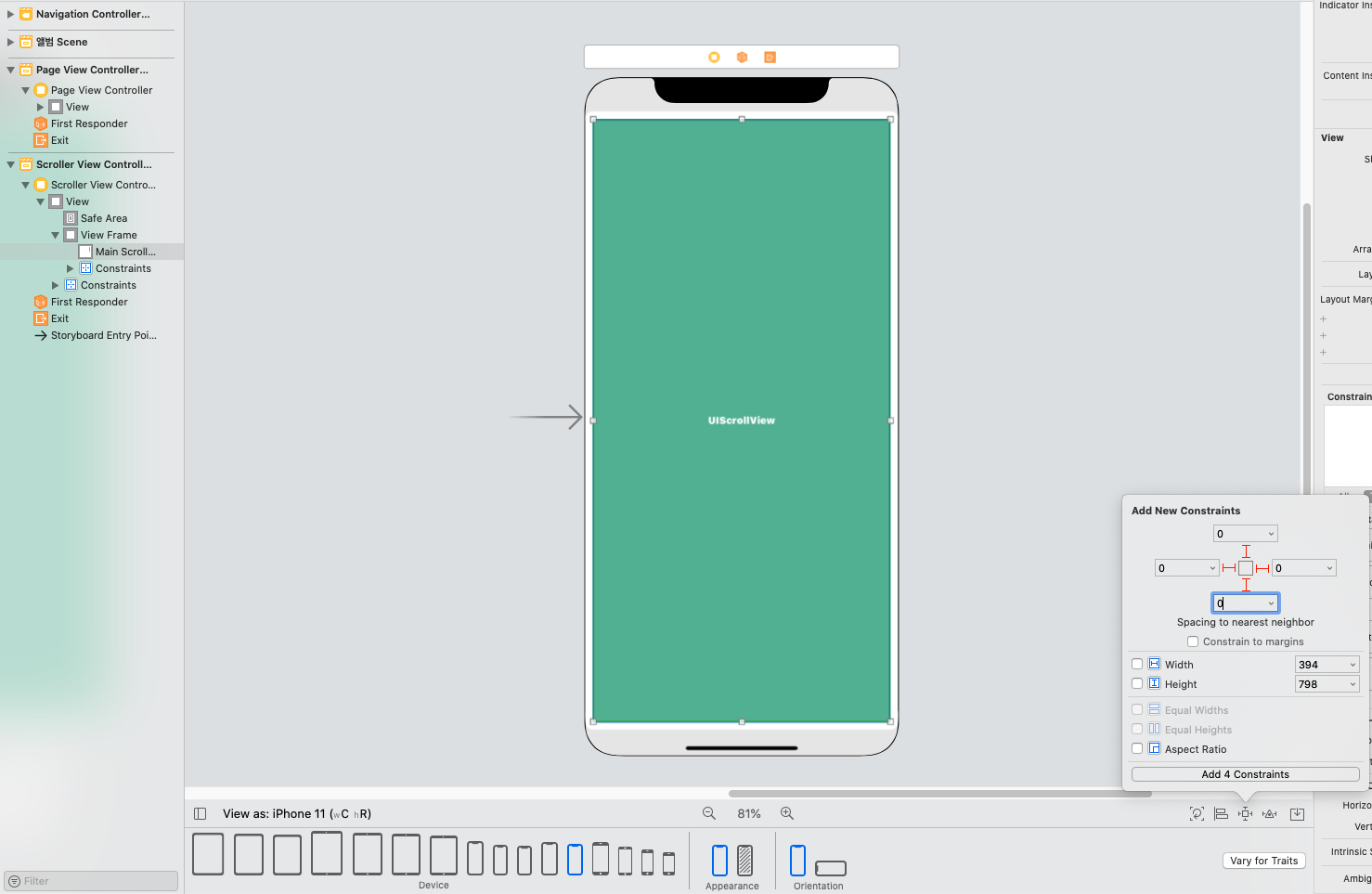Viewport: 1372px width, 894px height.
Task: Open the top spacing value dropdown arrow
Action: click(x=1271, y=534)
